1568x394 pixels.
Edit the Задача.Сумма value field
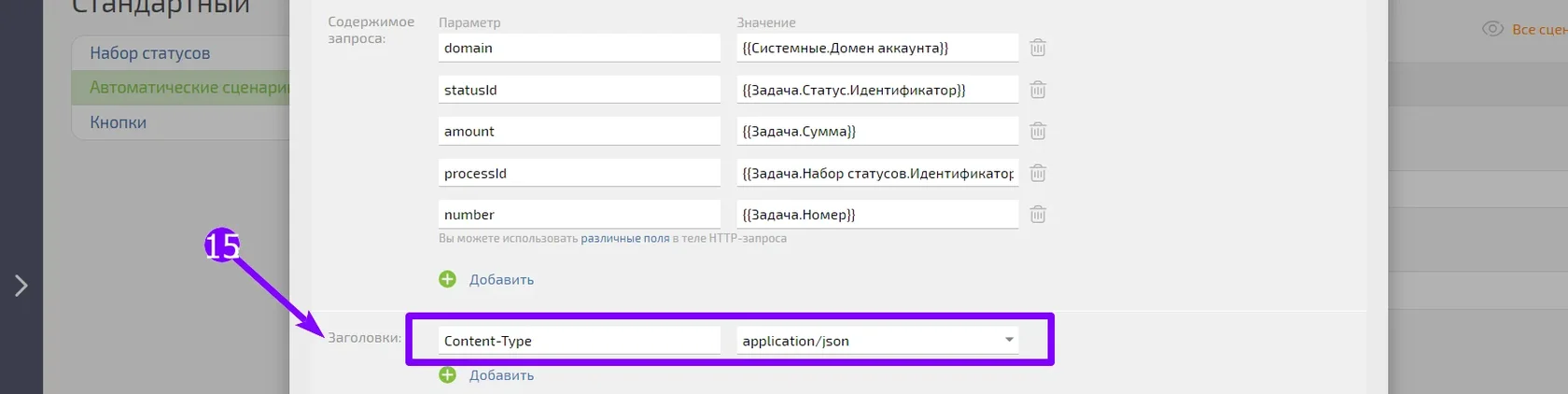(x=877, y=131)
